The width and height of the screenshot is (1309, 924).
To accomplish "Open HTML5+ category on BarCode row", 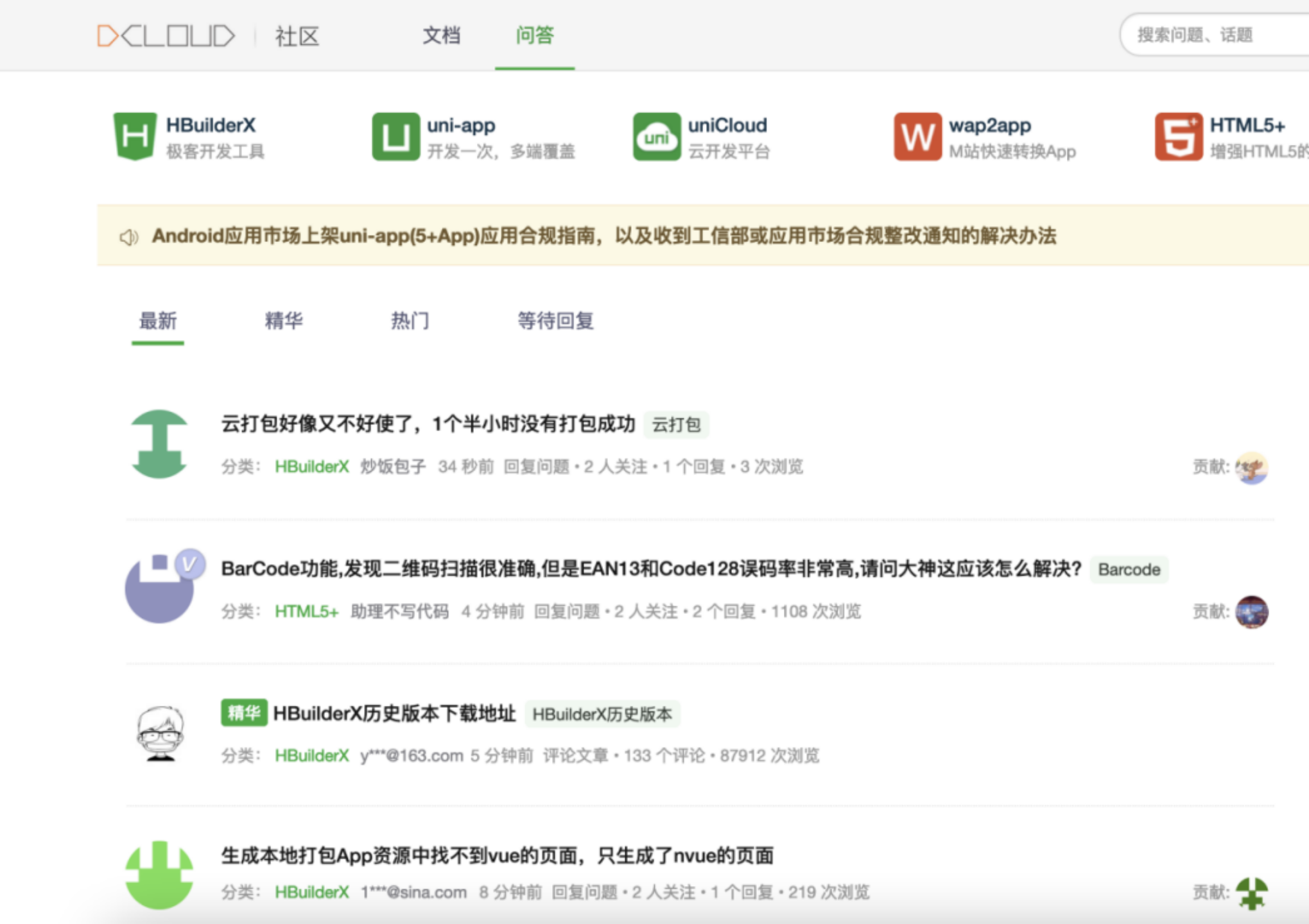I will point(306,611).
